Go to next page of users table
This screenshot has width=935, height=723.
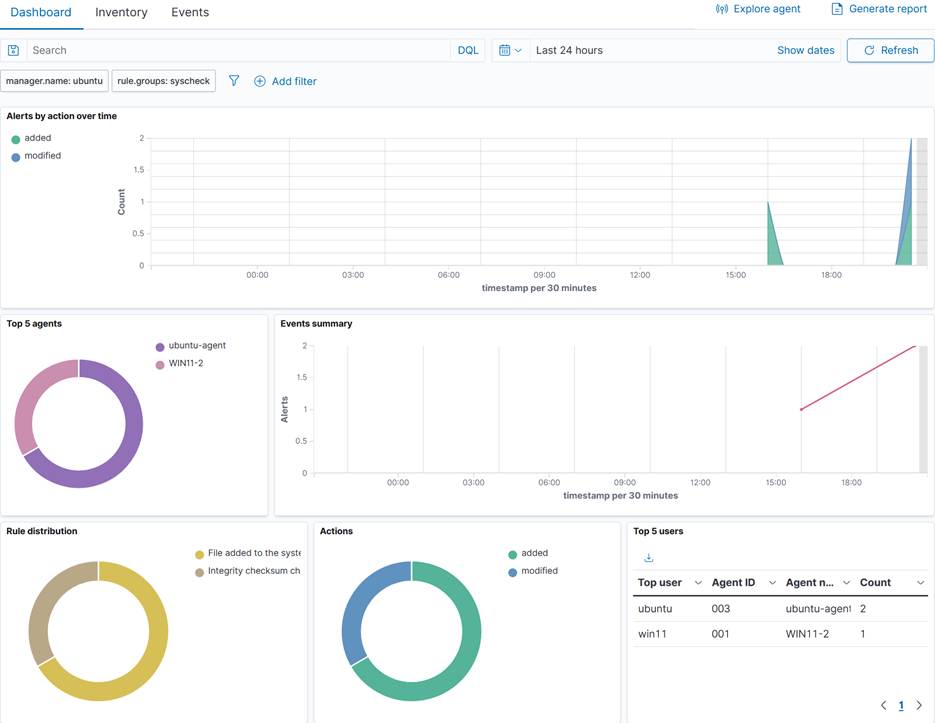point(919,705)
